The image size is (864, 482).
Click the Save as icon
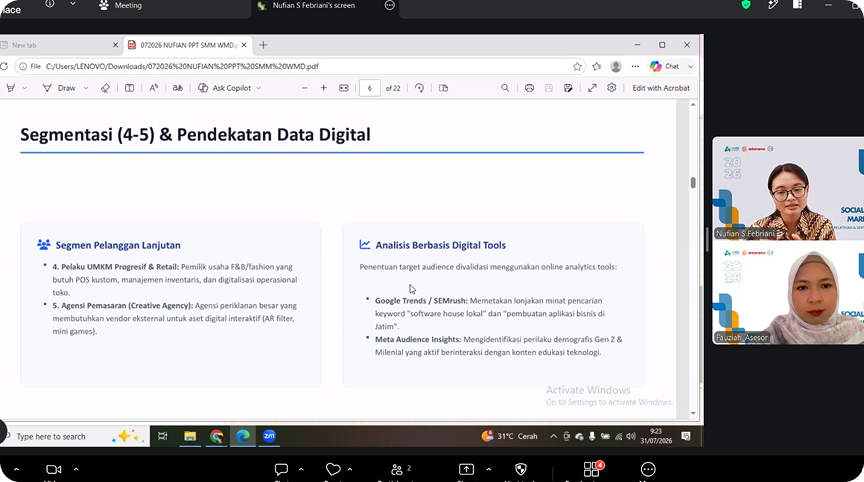pos(568,88)
